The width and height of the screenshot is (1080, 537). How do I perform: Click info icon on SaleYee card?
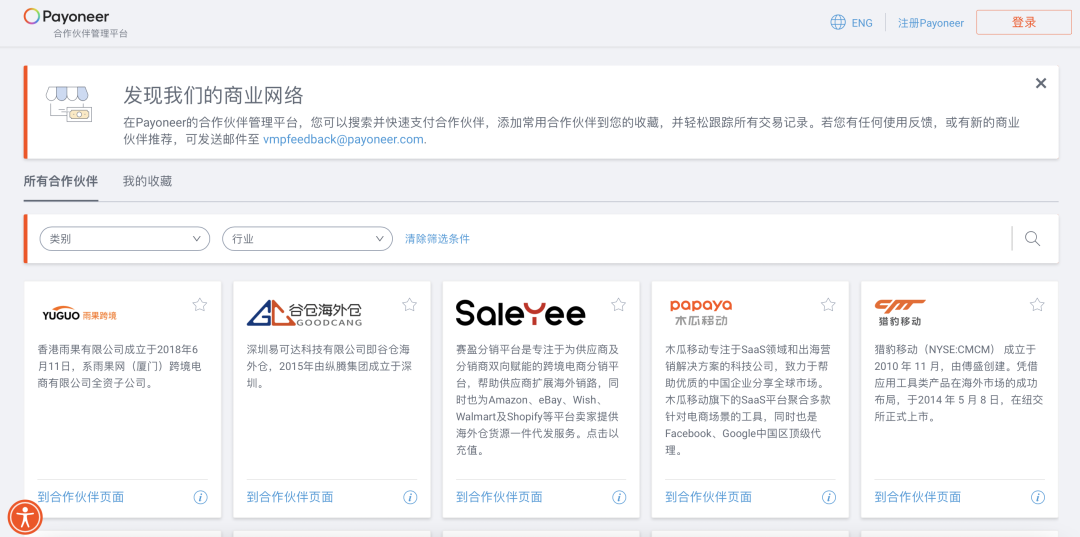(x=619, y=497)
